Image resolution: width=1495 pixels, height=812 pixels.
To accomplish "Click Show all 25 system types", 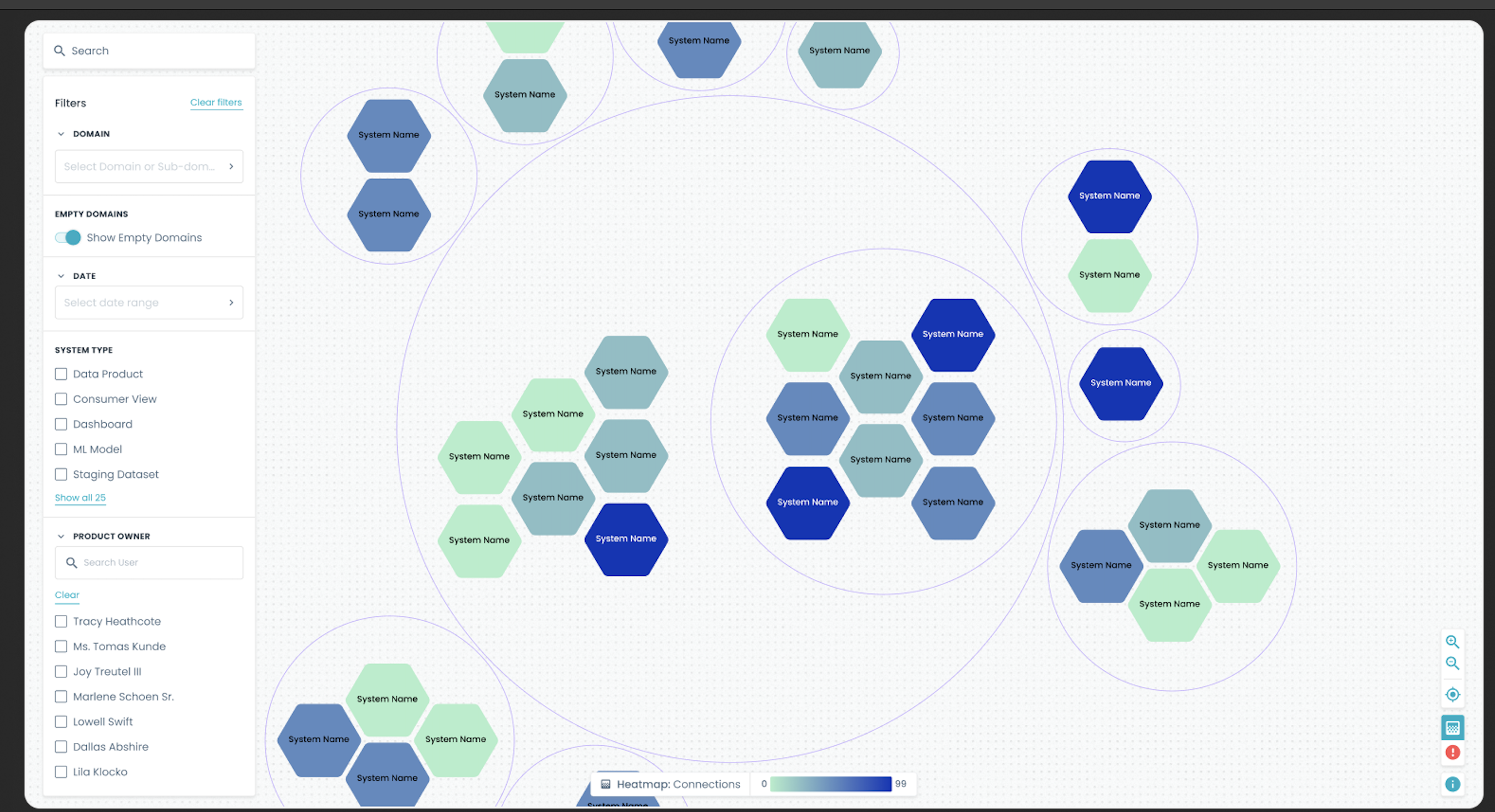I will [80, 497].
